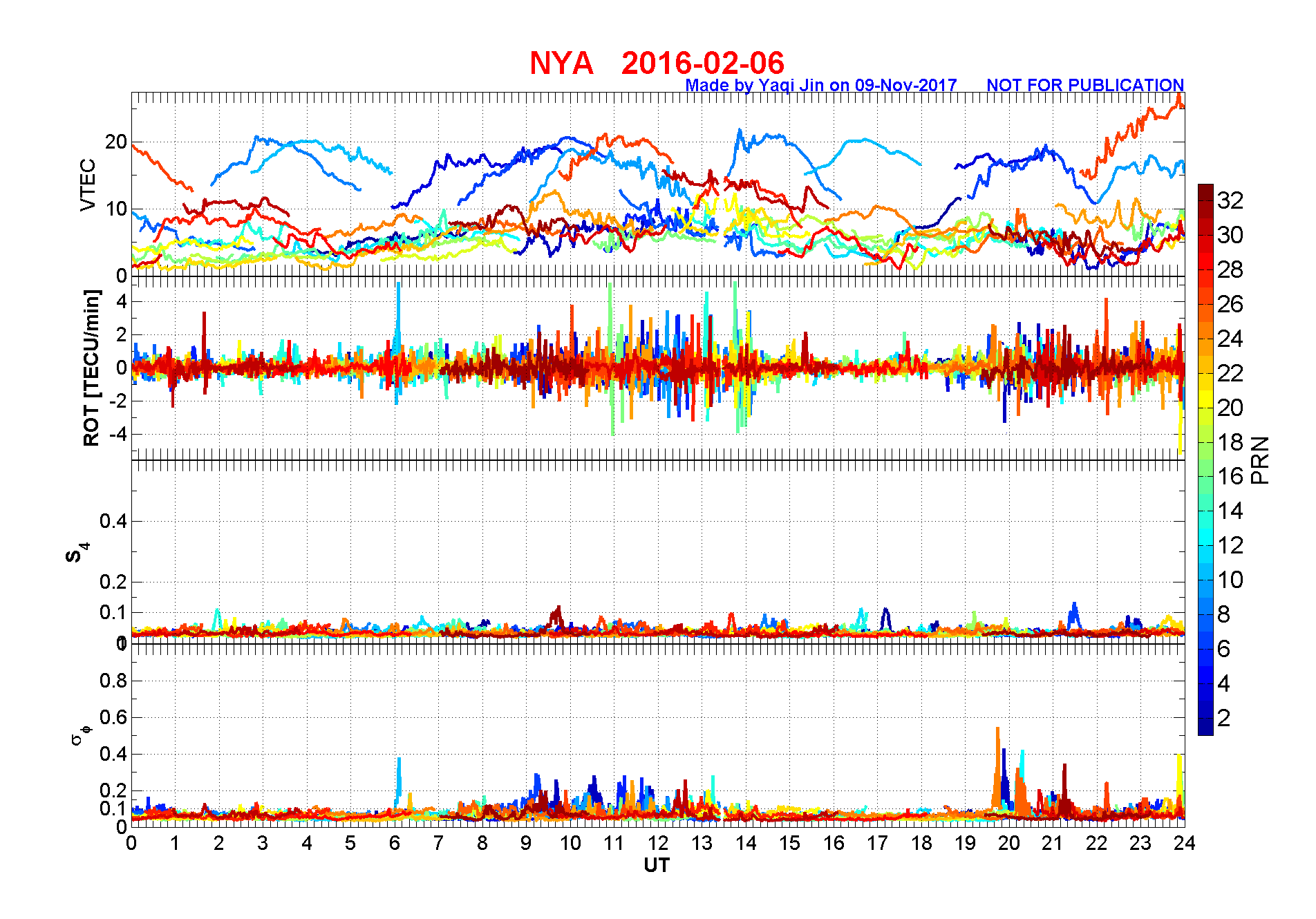Image resolution: width=1316 pixels, height=919 pixels.
Task: Click UT axis tick label '13'
Action: pos(702,843)
